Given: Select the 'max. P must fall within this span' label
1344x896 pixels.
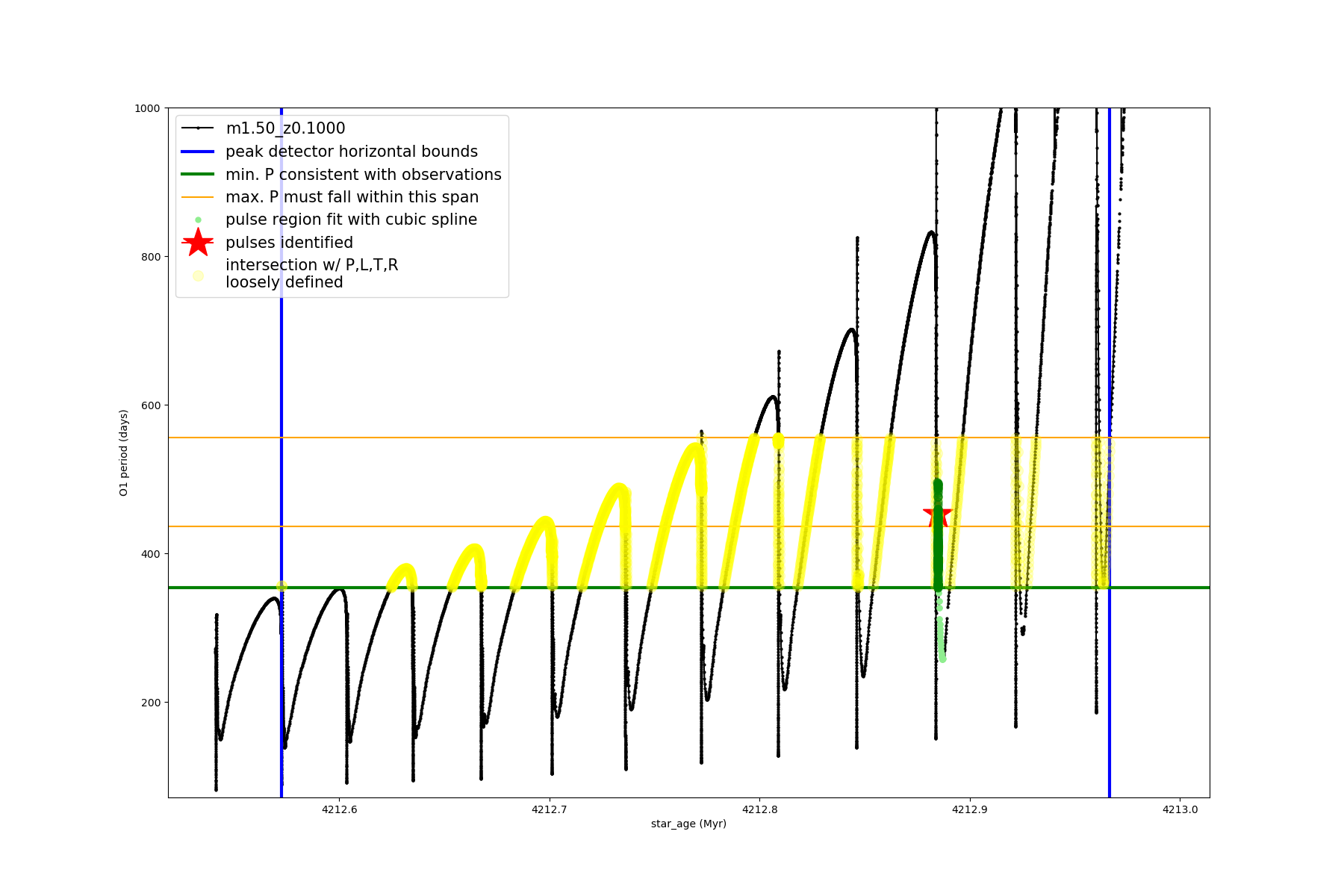Looking at the screenshot, I should [x=352, y=197].
